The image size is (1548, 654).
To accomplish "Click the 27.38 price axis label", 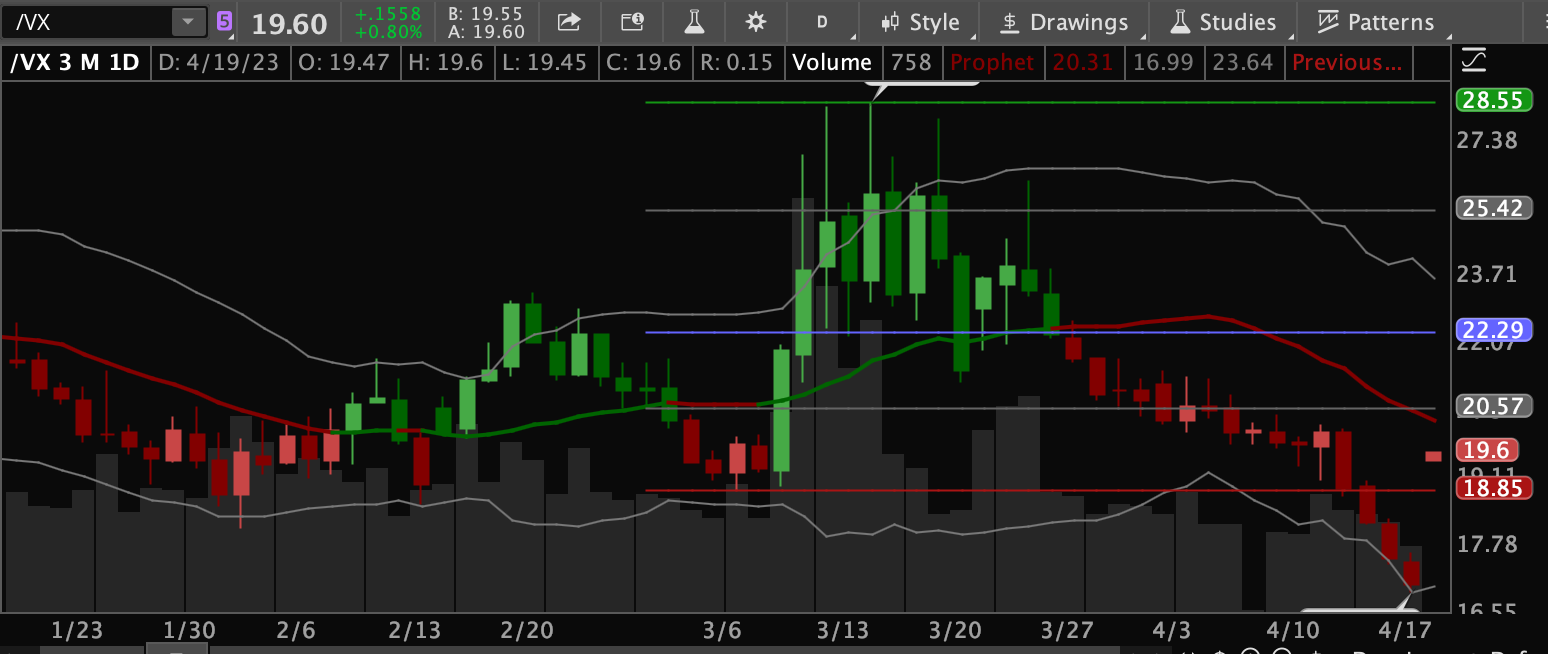I will (1487, 140).
